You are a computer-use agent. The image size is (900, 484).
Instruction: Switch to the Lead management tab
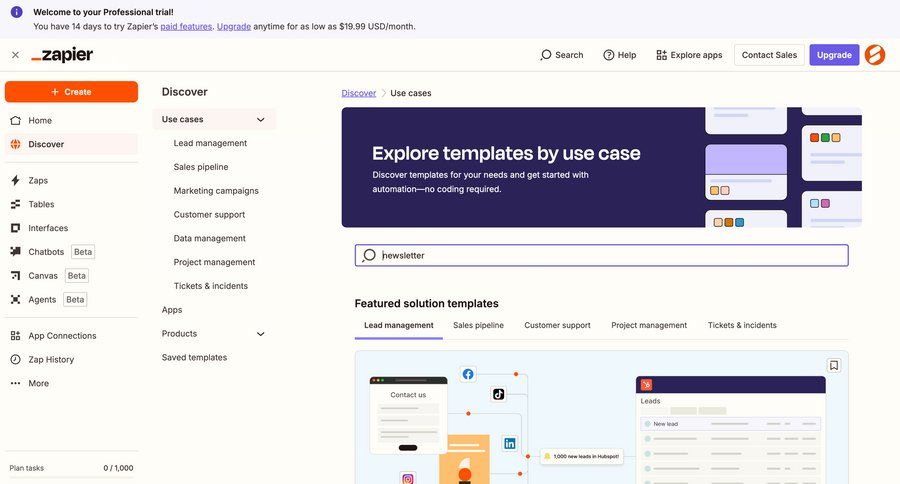(398, 326)
